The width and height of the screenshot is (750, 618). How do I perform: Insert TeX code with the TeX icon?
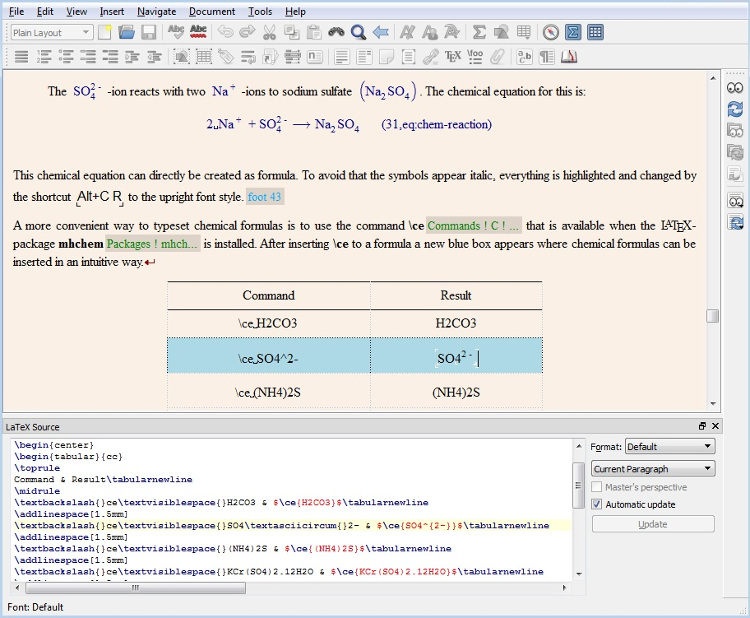tap(453, 57)
